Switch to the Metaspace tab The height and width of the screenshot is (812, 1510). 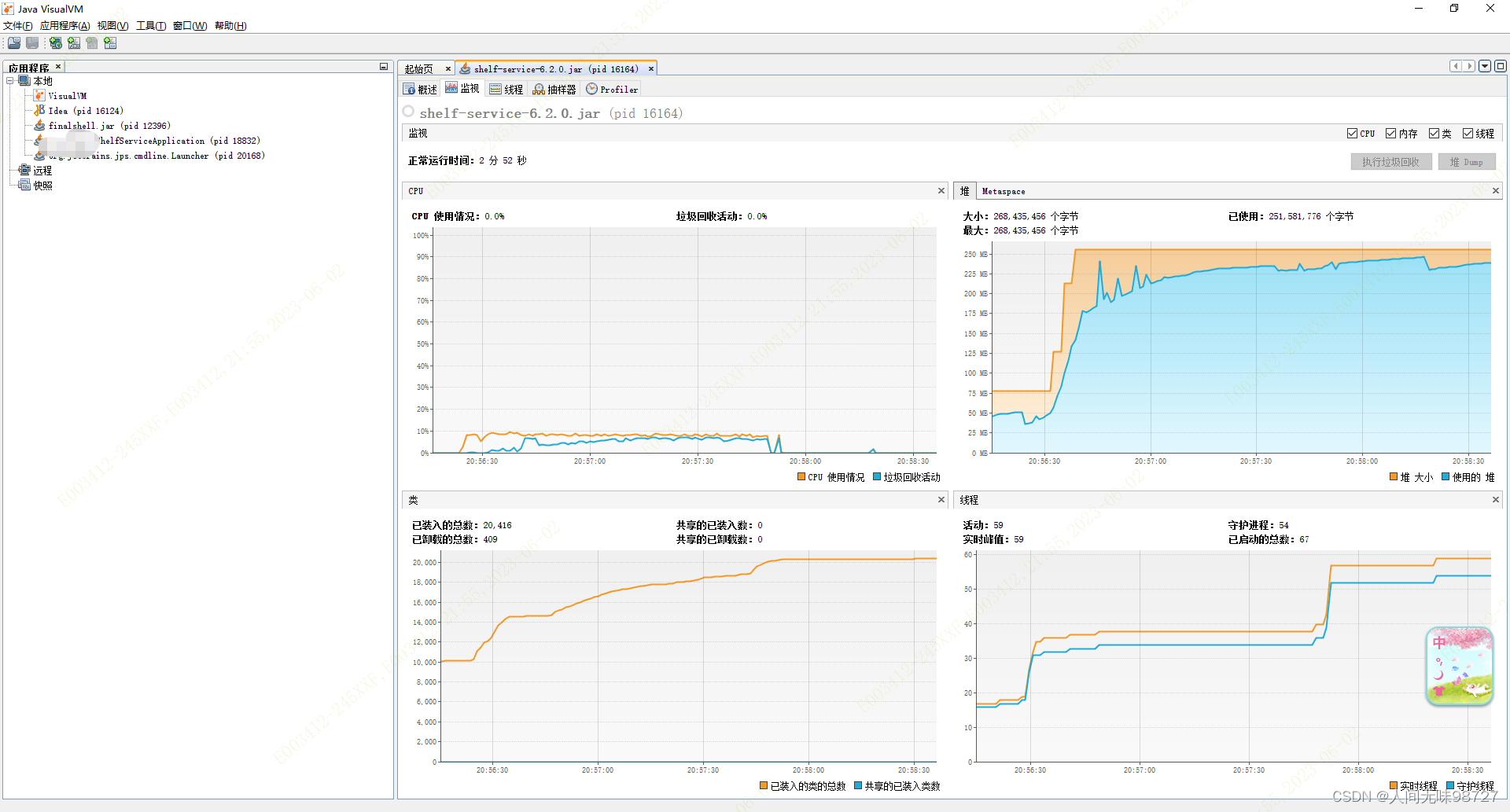click(x=1004, y=191)
